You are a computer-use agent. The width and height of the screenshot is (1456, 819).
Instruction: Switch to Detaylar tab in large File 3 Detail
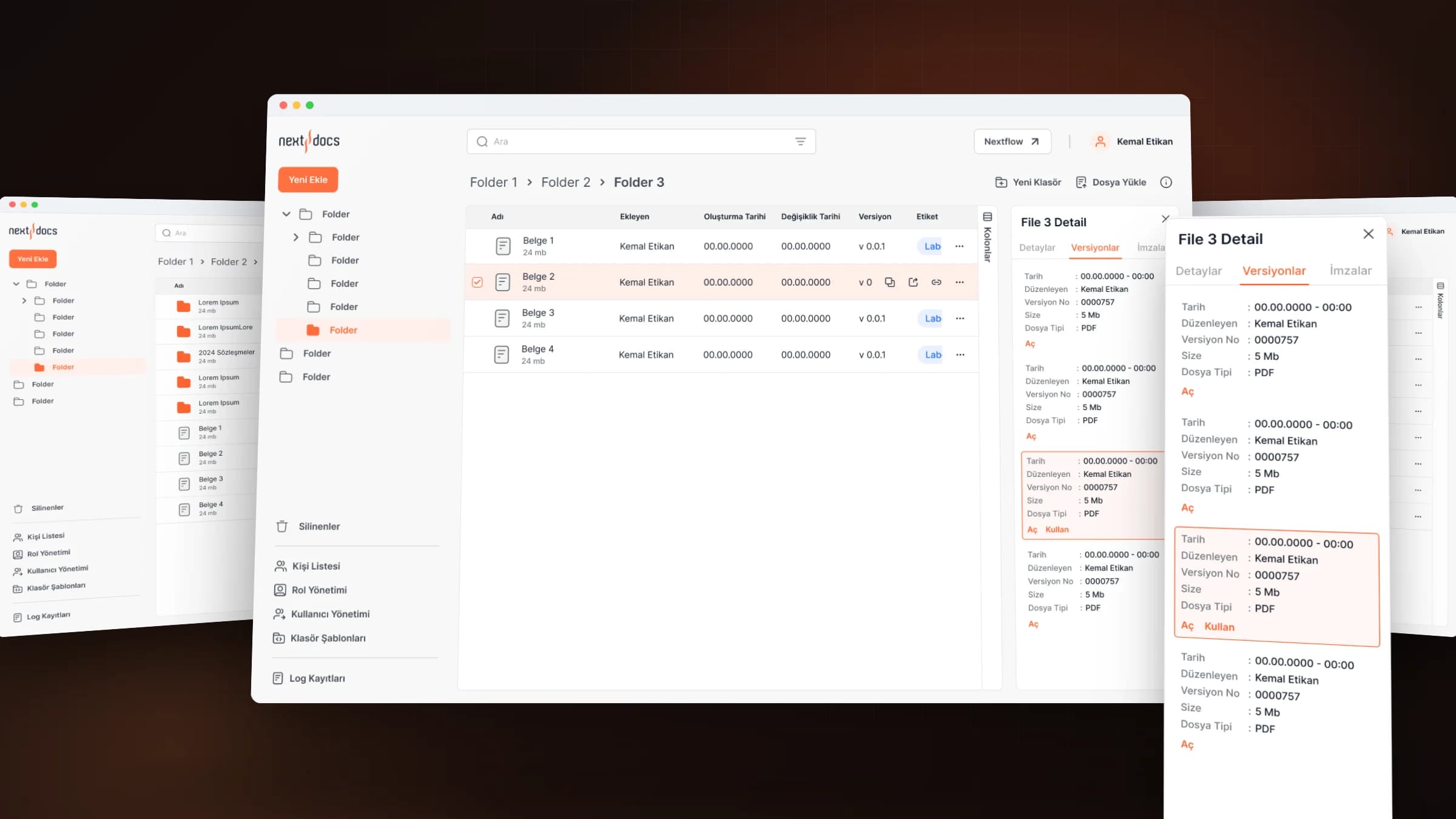1198,271
